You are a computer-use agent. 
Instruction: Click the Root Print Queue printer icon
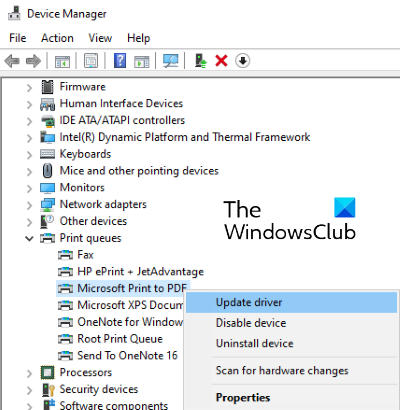(65, 339)
